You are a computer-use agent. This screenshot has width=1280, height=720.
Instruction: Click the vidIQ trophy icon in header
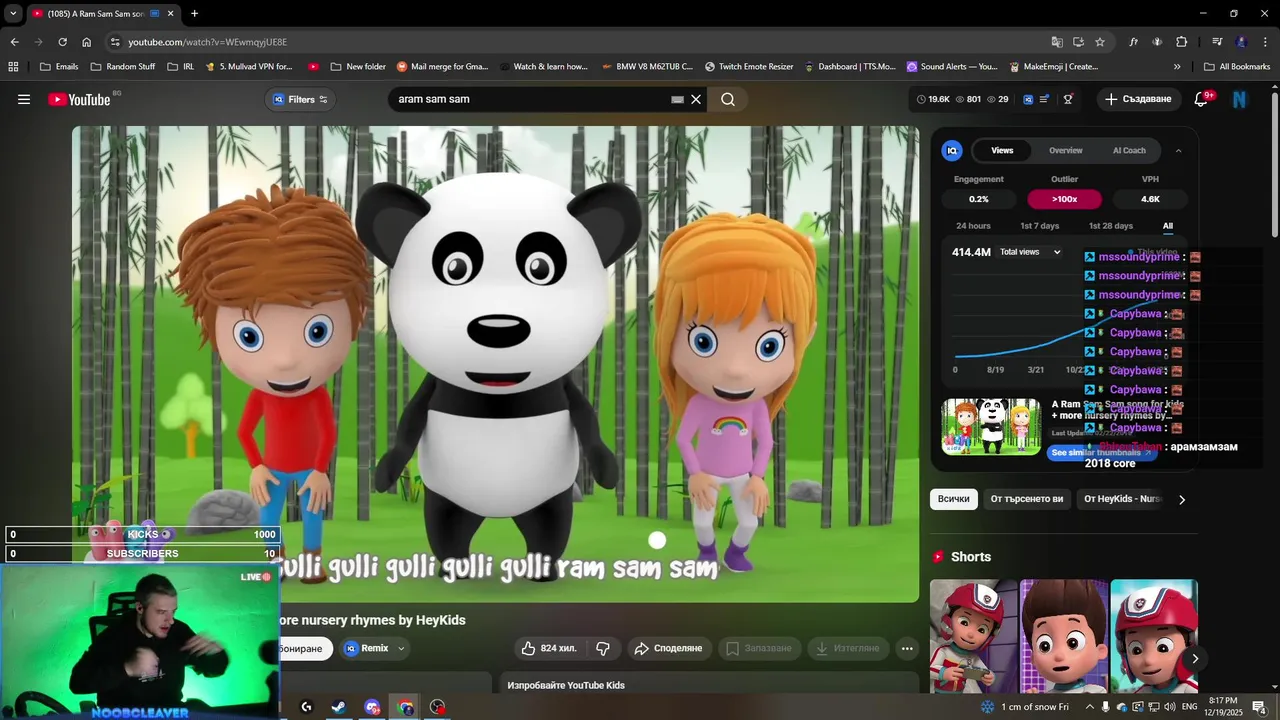[x=1068, y=99]
